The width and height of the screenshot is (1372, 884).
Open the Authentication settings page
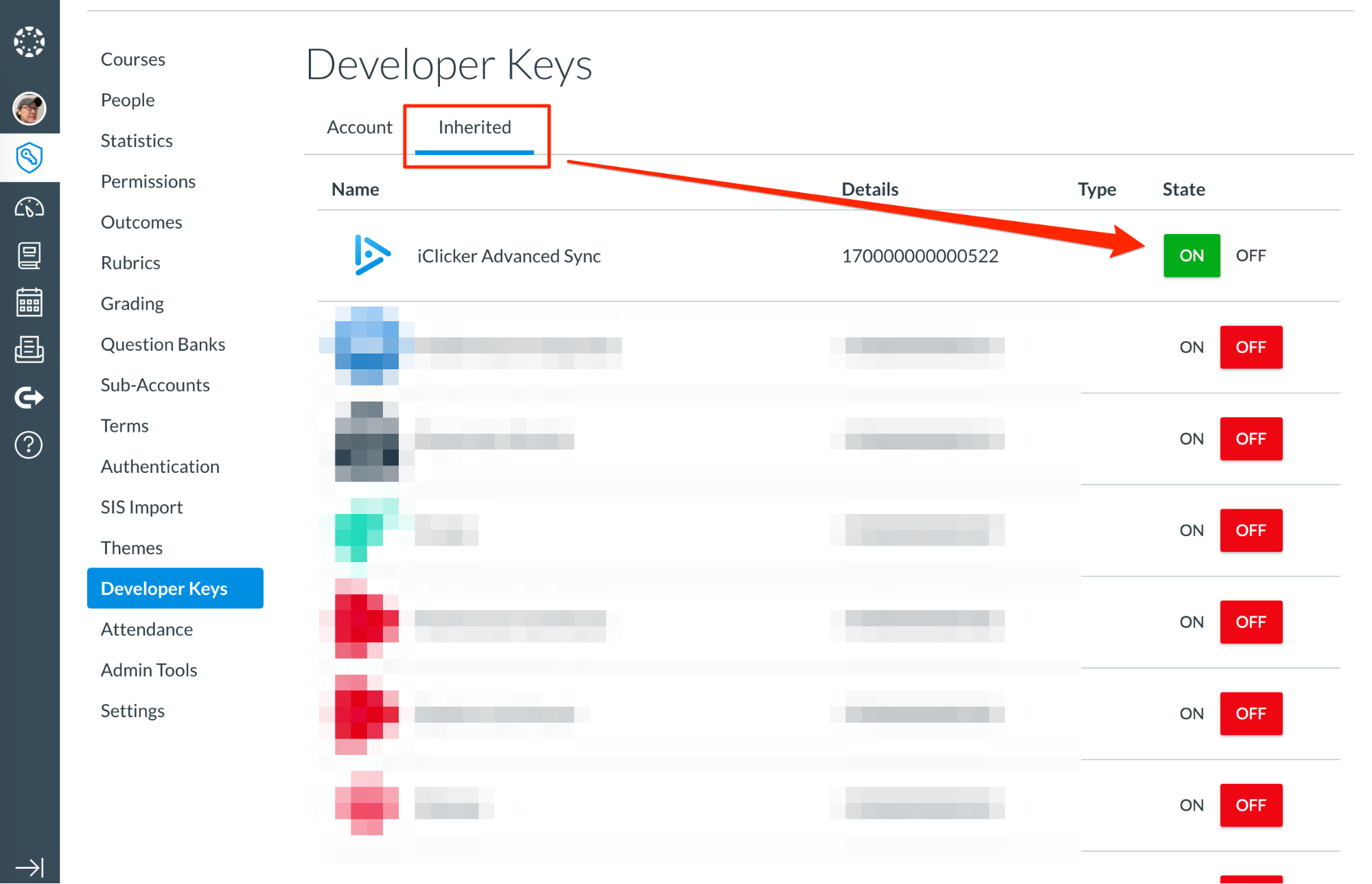[x=160, y=466]
